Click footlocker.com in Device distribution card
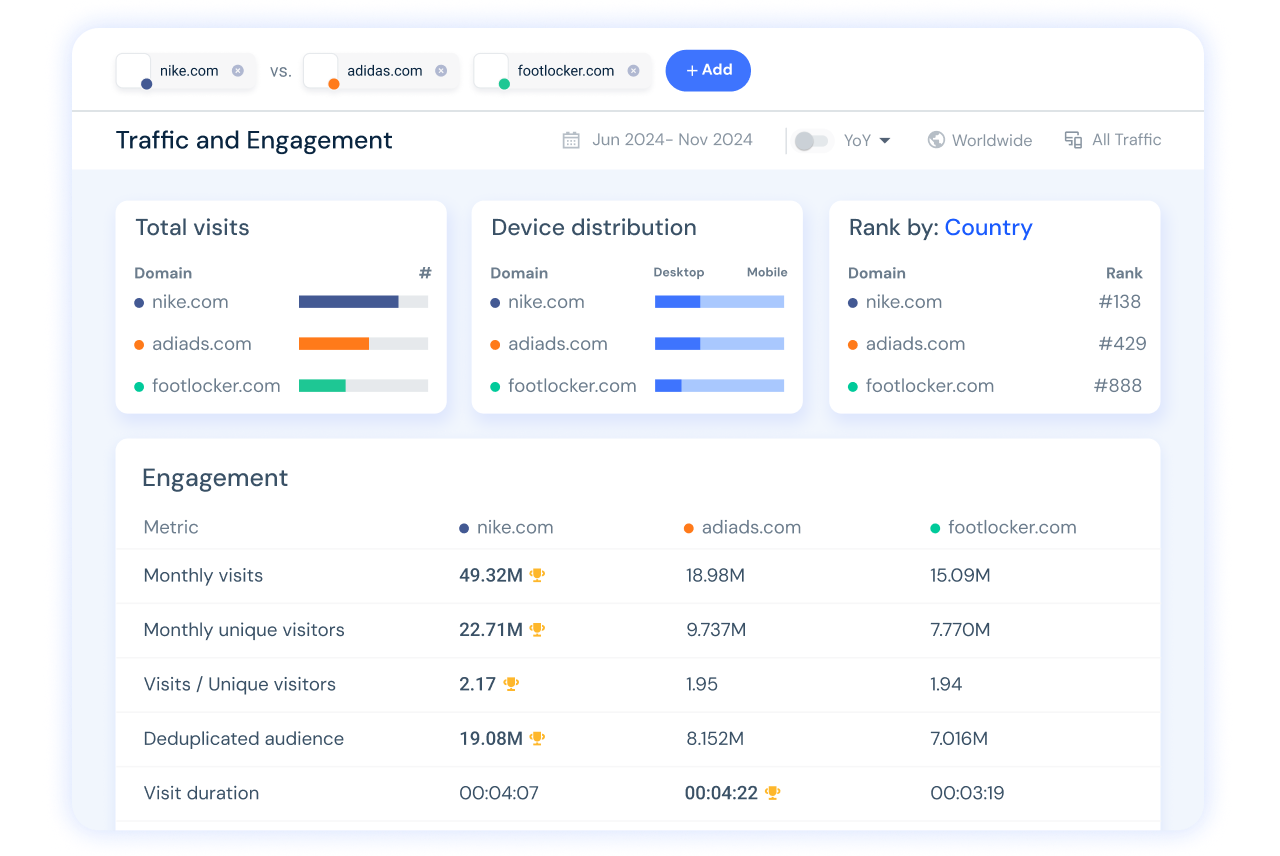1280x856 pixels. [572, 386]
